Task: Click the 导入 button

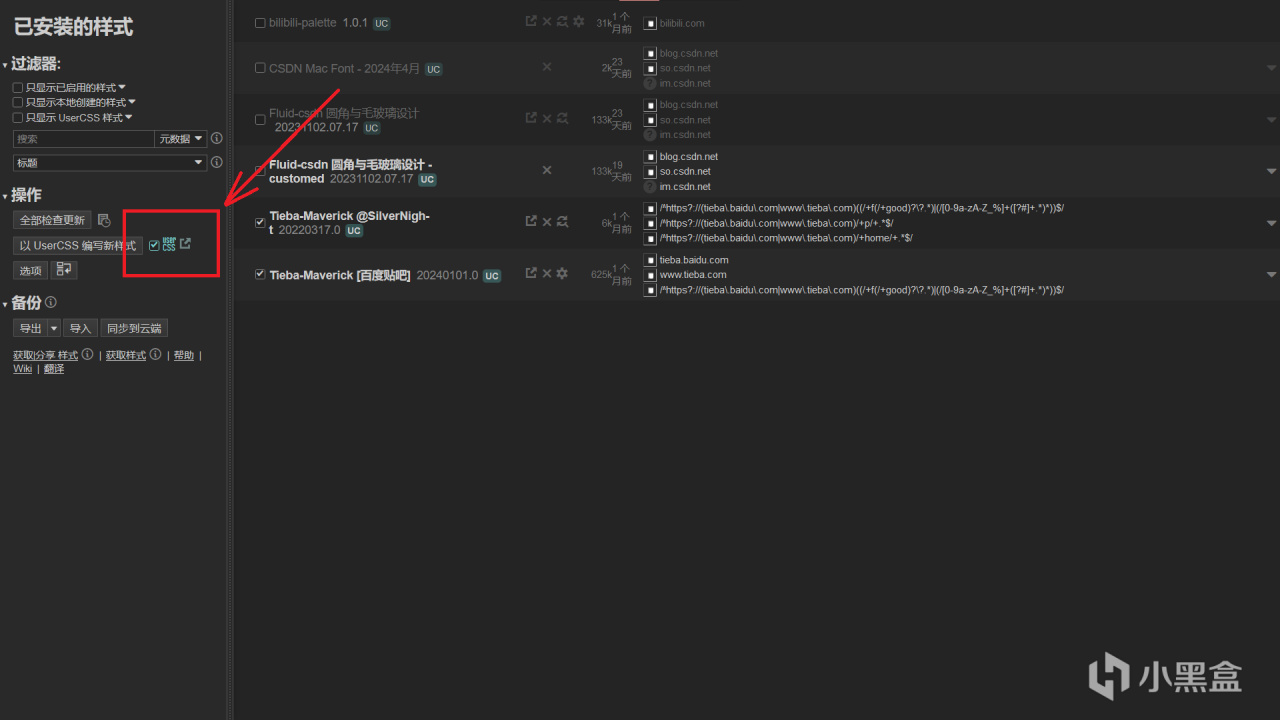Action: [x=80, y=328]
